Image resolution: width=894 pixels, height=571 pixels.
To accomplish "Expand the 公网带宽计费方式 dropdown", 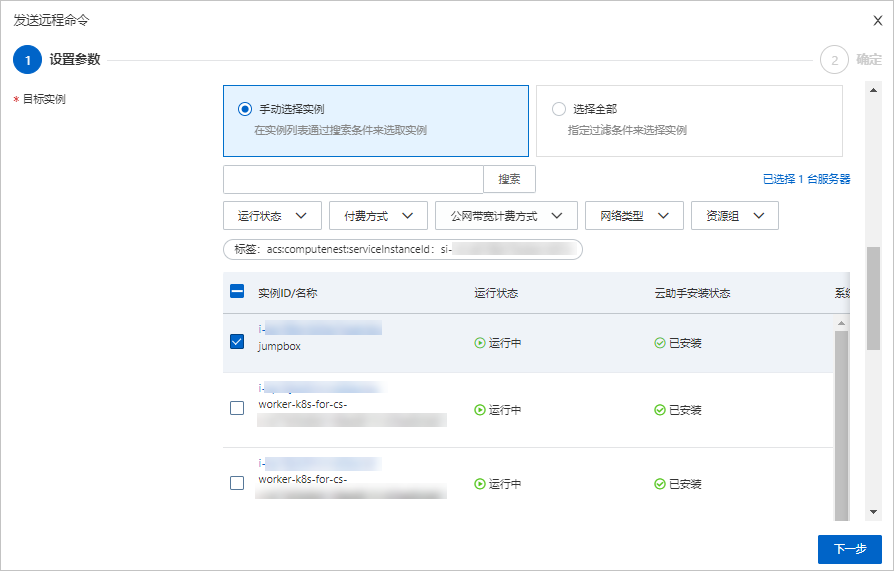I will [506, 216].
